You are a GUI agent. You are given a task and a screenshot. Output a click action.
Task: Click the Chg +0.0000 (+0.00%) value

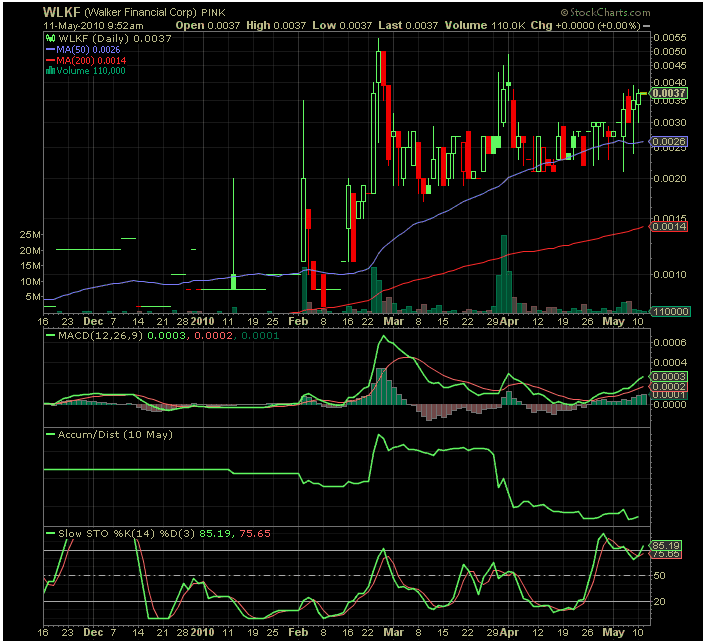point(585,26)
